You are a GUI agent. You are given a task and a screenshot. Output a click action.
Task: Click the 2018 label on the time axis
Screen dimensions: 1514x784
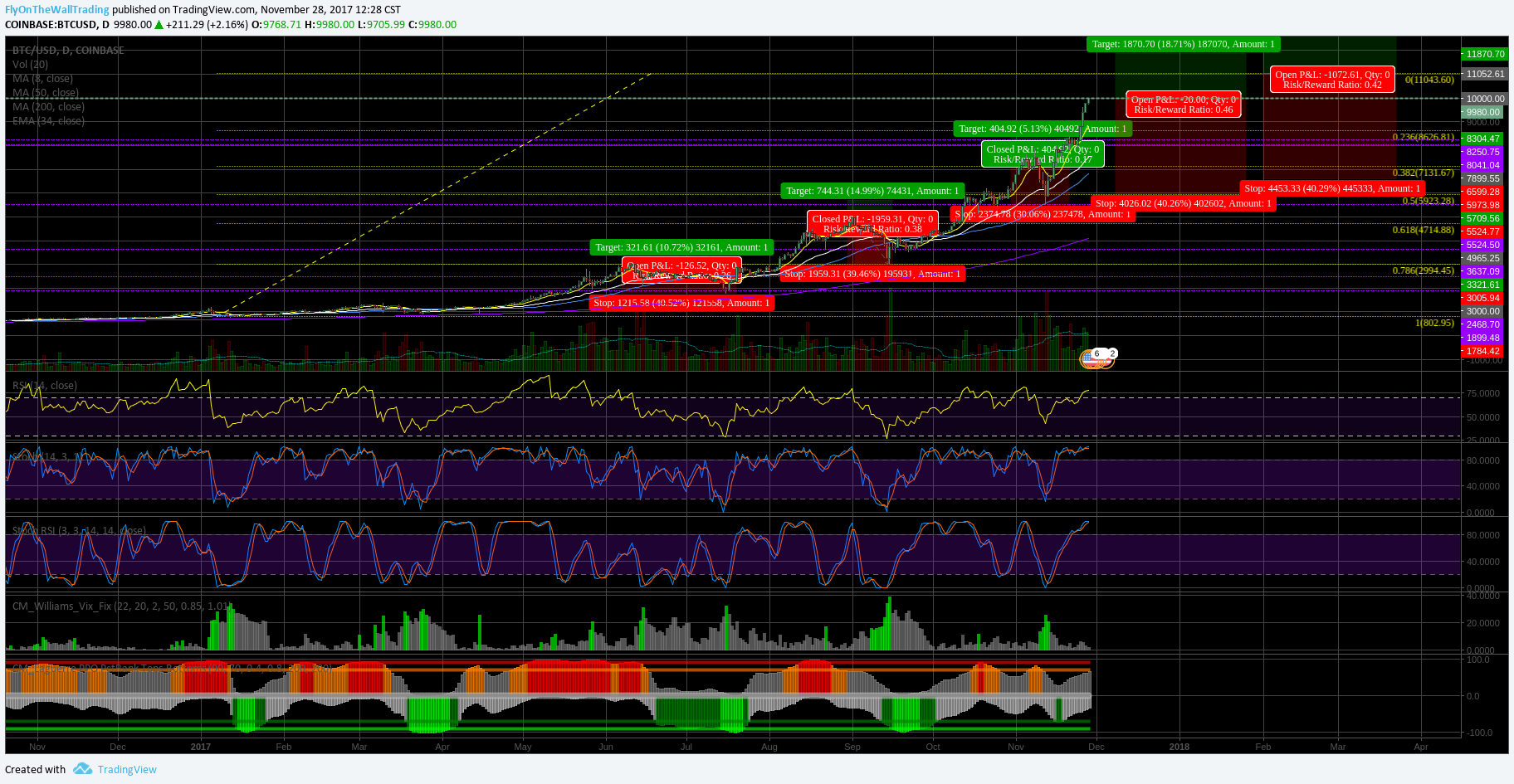(x=1179, y=747)
